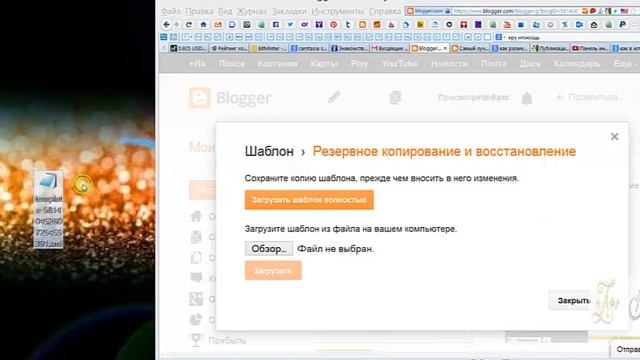Click Прибыль in the Blogger sidebar
This screenshot has width=640, height=360.
(227, 340)
